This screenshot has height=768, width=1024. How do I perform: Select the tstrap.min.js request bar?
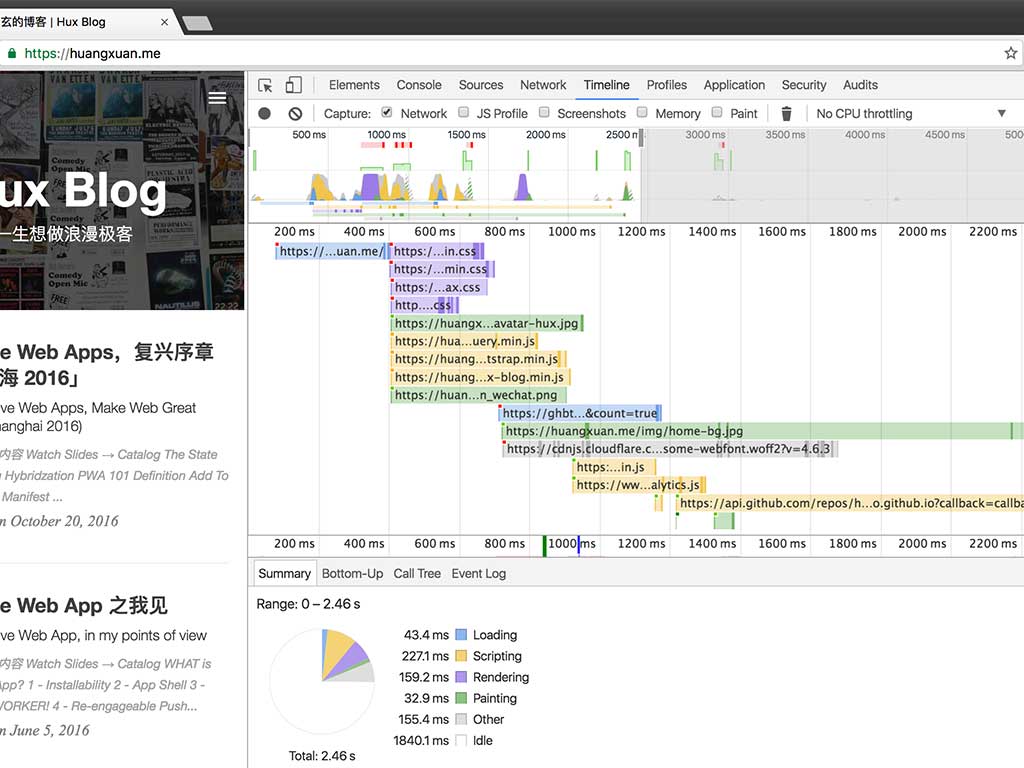[x=478, y=359]
